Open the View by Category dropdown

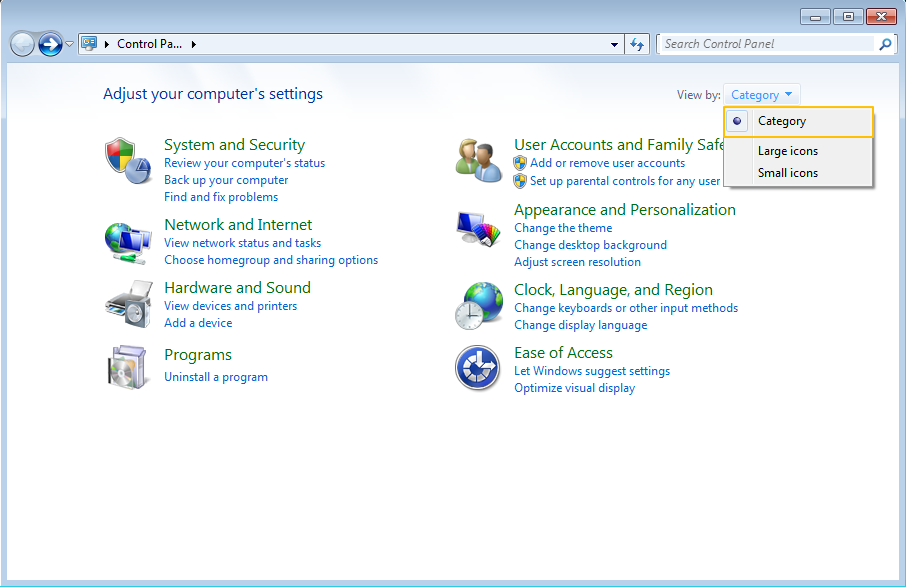[x=761, y=95]
